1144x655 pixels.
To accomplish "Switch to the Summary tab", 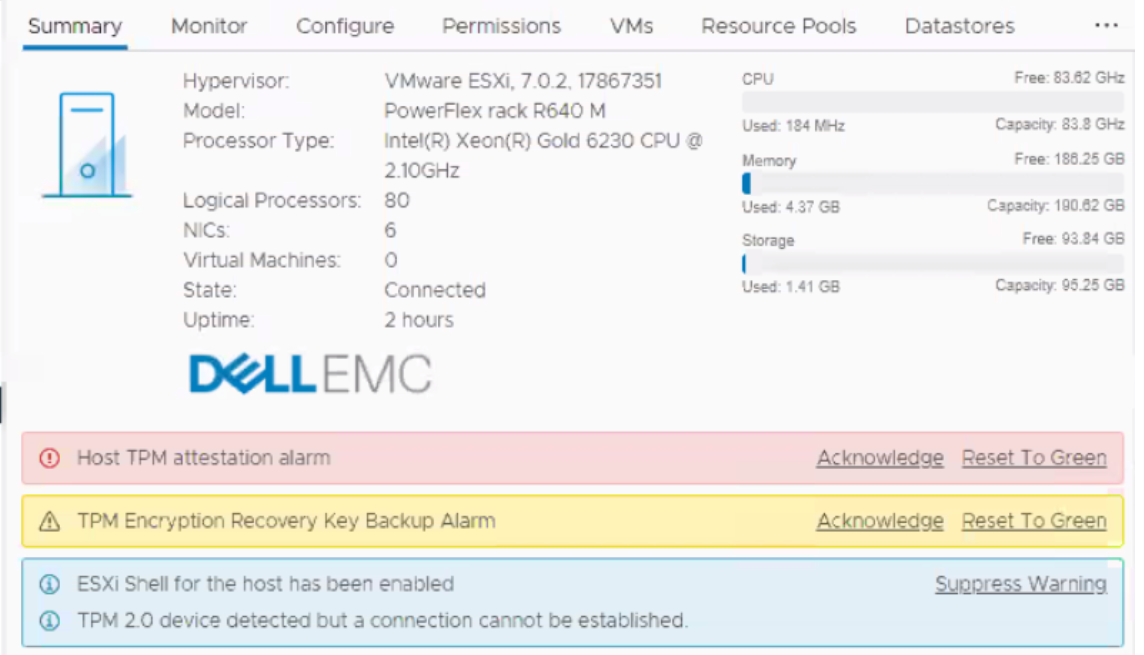I will coord(75,26).
